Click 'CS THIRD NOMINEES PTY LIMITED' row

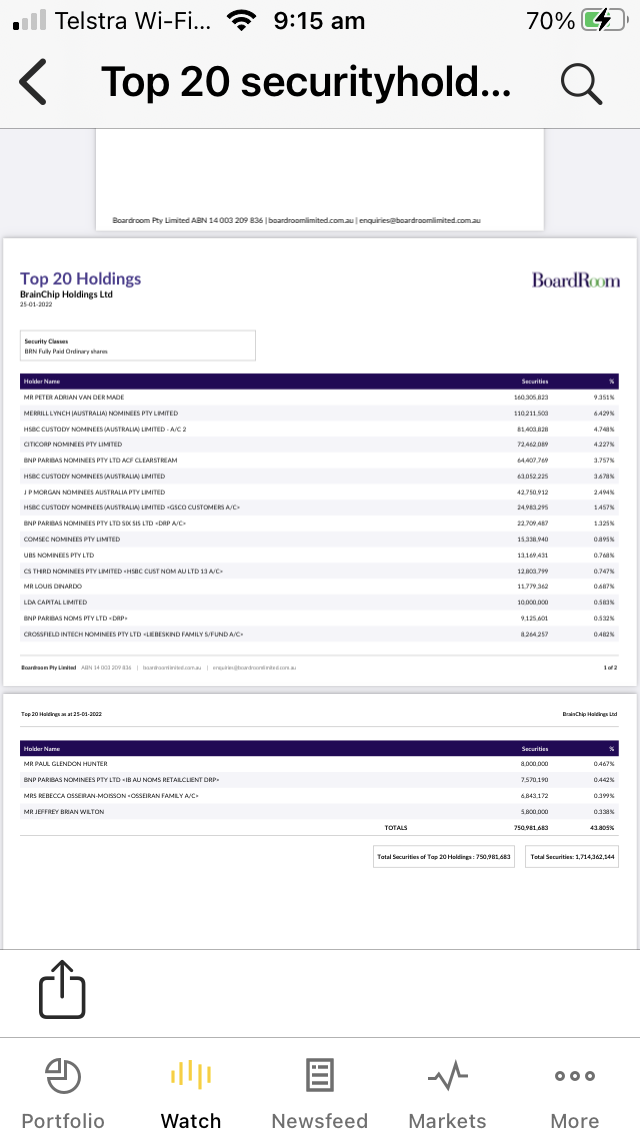[x=319, y=571]
